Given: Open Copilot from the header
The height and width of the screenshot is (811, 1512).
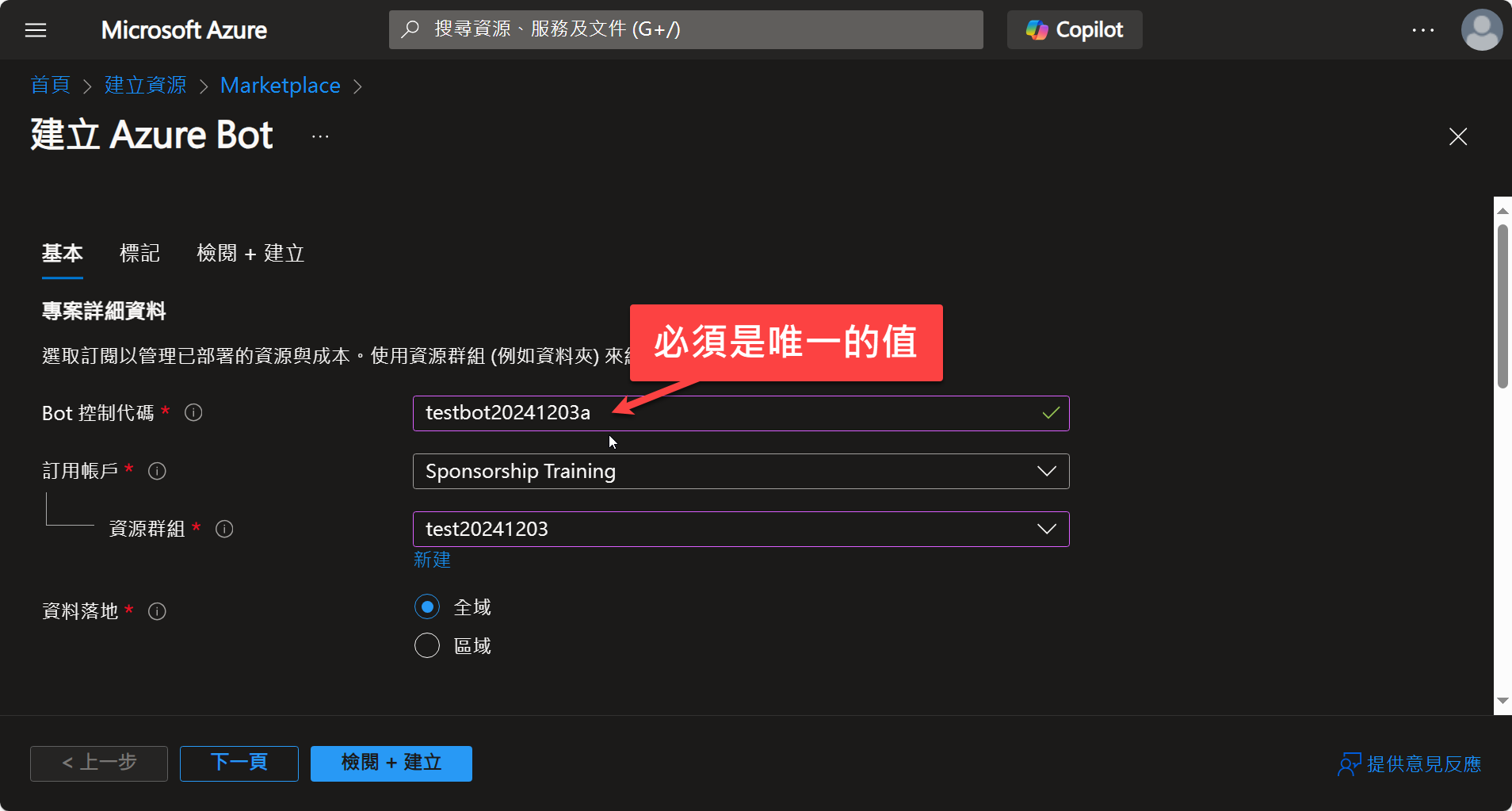Looking at the screenshot, I should (1075, 29).
